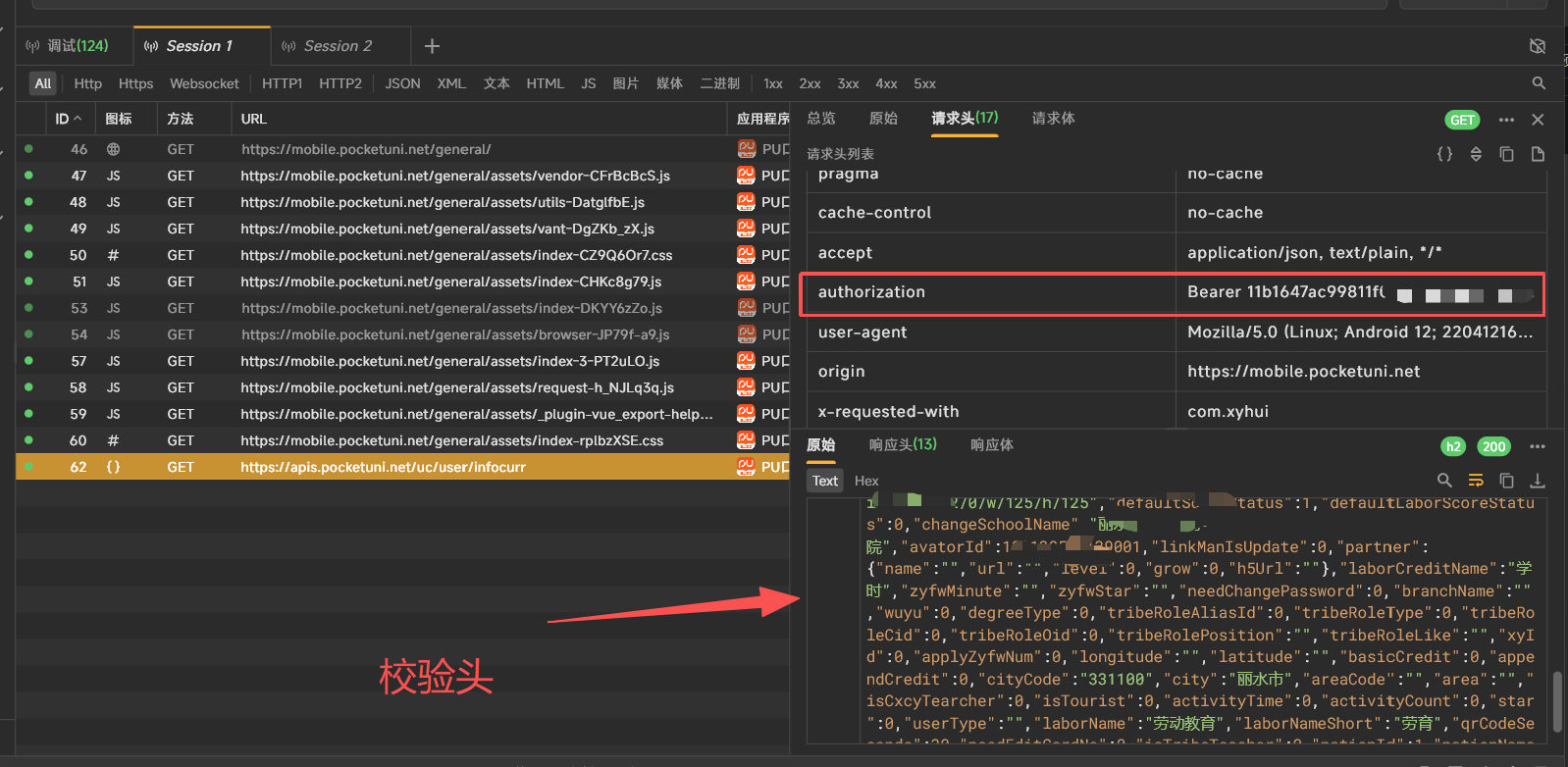
Task: Copy the request headers list
Action: point(1506,154)
